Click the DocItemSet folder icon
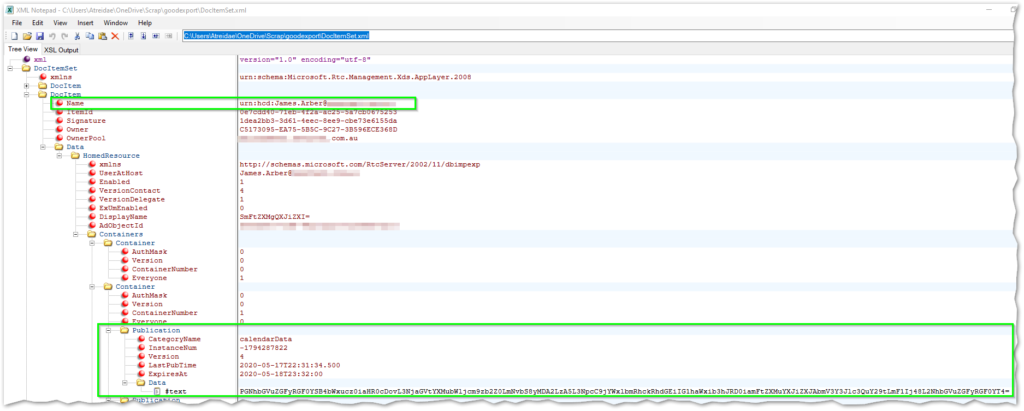This screenshot has width=1024, height=411. [26, 68]
